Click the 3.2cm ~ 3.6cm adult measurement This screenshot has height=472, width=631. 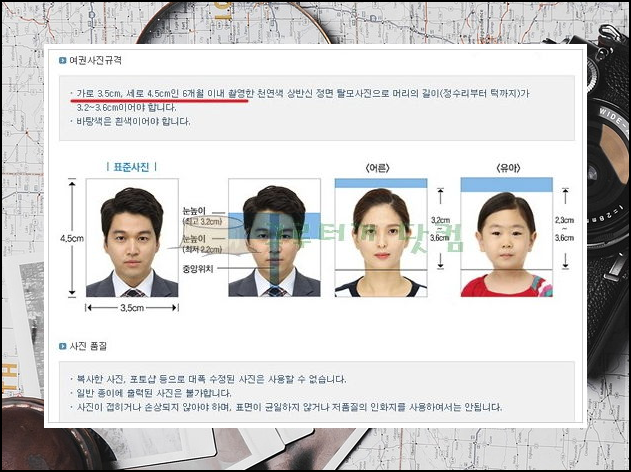pyautogui.click(x=440, y=229)
